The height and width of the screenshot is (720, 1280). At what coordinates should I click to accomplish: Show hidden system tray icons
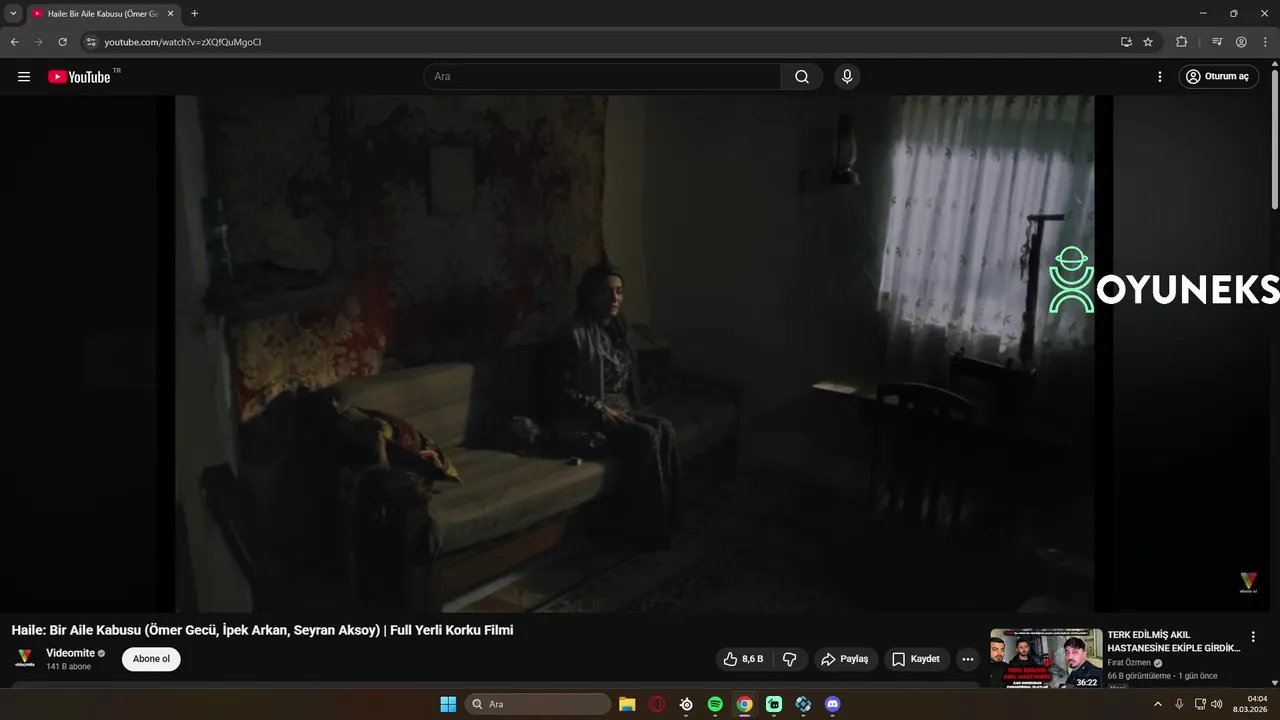(1158, 704)
